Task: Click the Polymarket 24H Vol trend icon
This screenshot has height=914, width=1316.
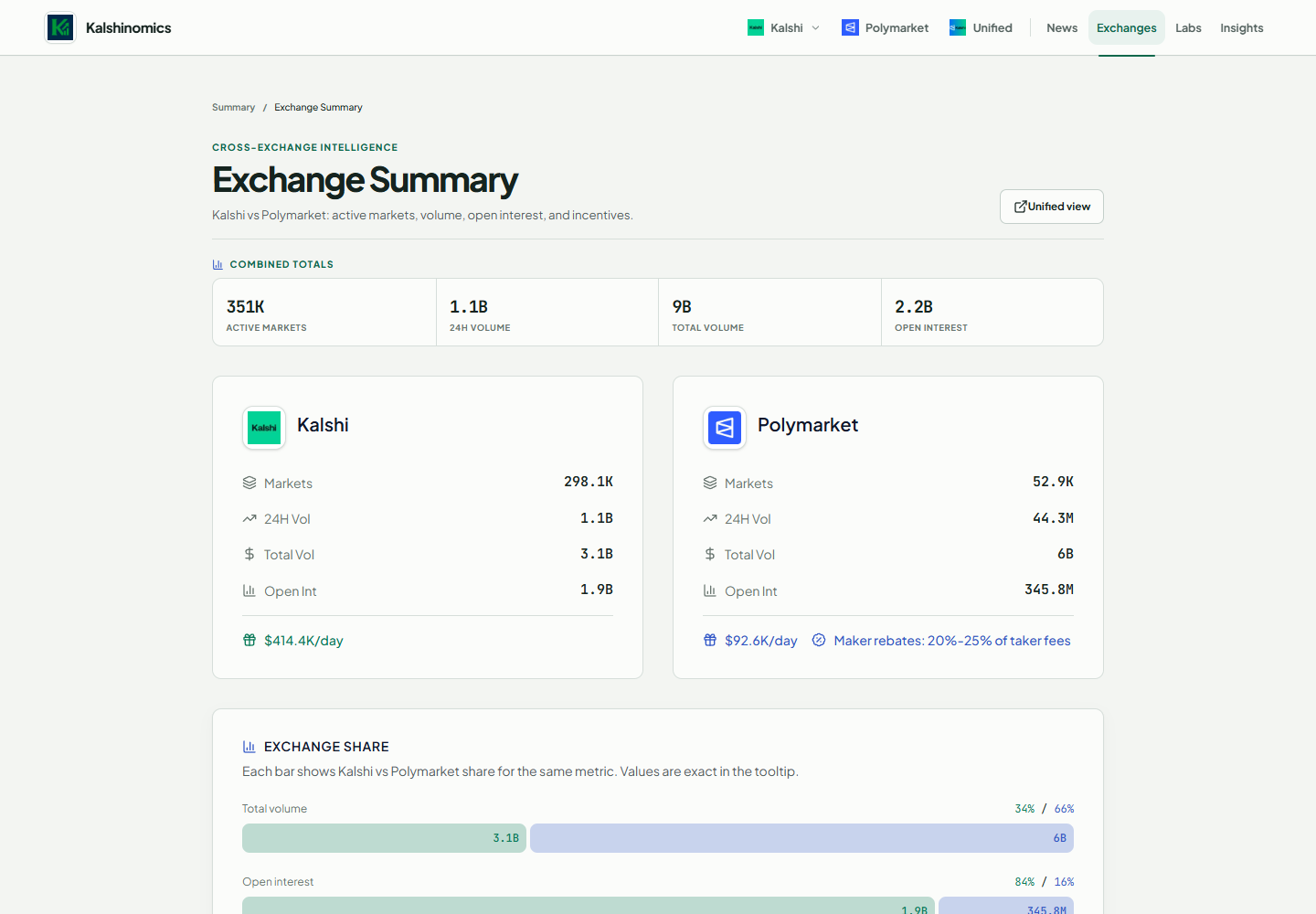Action: tap(710, 518)
